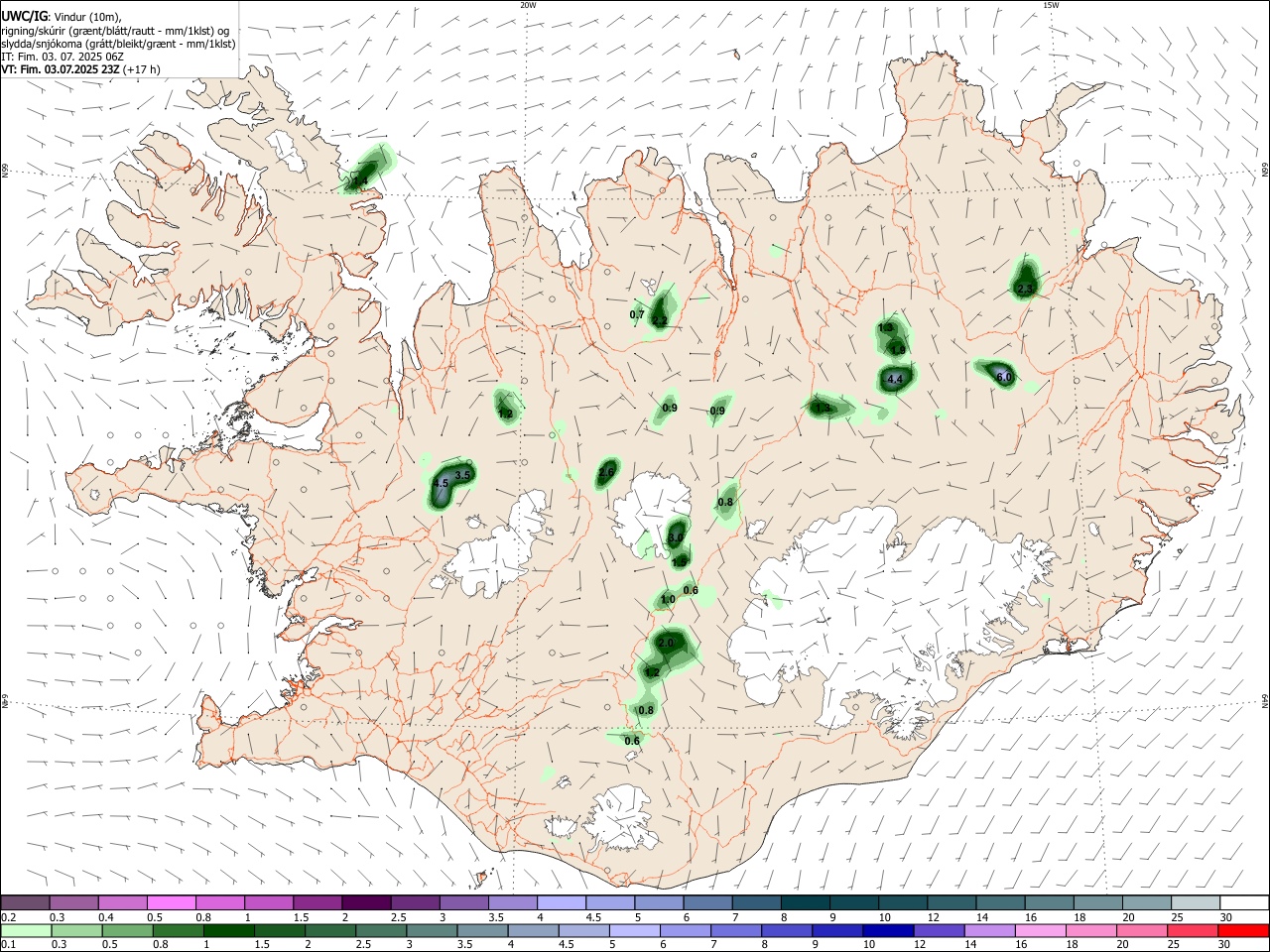Viewport: 1270px width, 952px height.
Task: Click the '3.0' precipitation value
Action: tap(676, 537)
